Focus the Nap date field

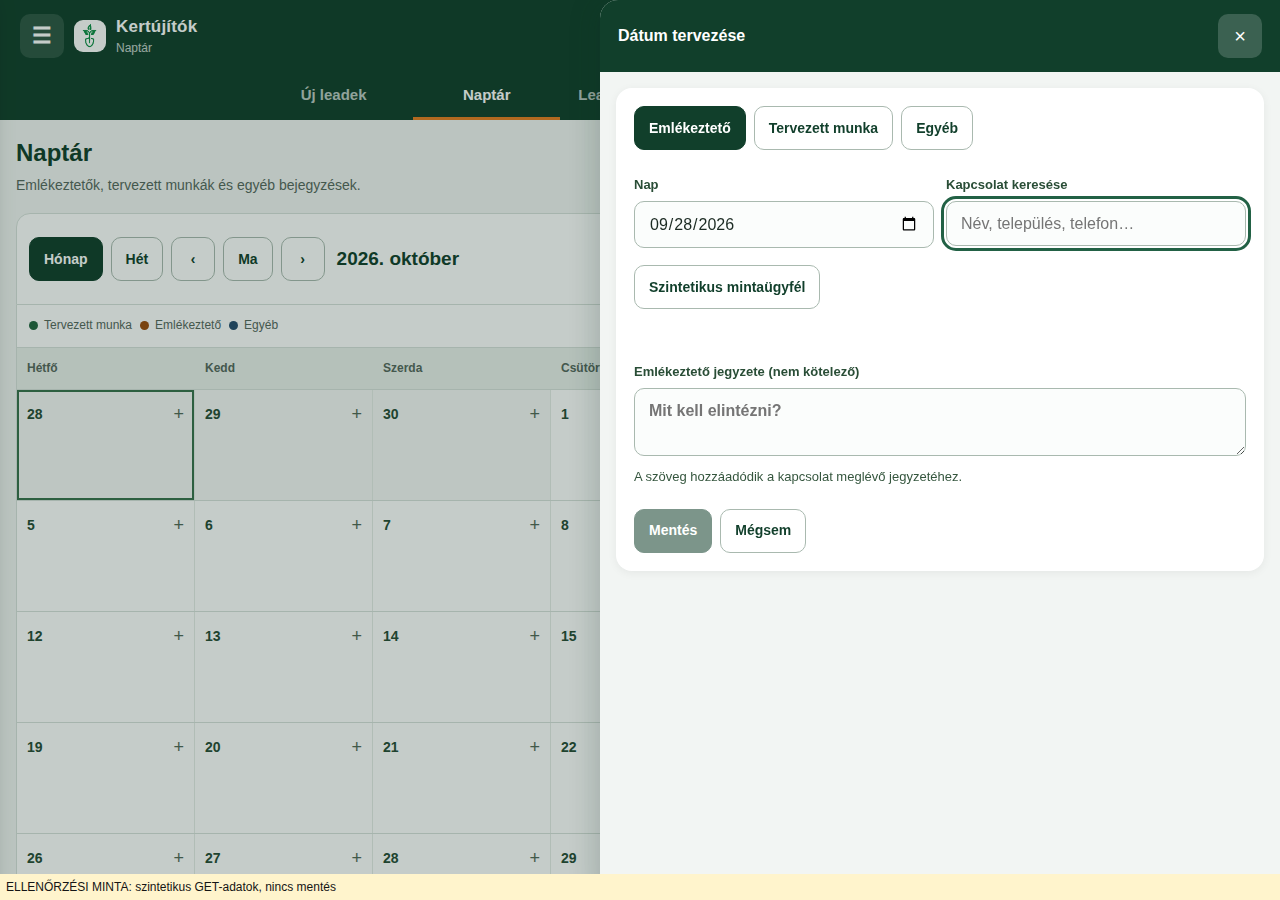tap(784, 224)
